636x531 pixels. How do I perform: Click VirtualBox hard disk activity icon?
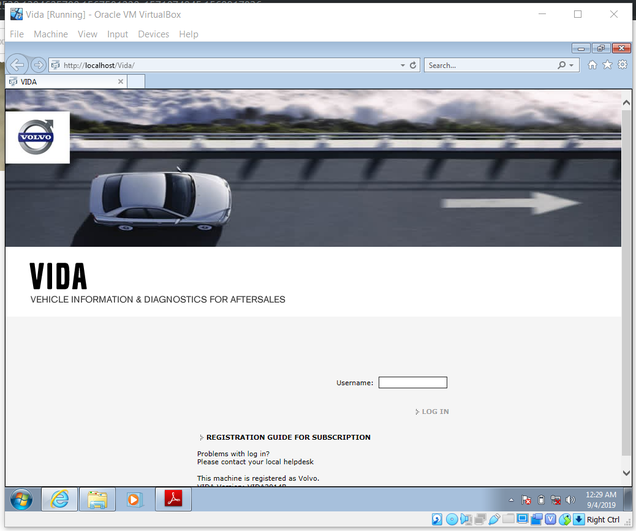click(437, 519)
